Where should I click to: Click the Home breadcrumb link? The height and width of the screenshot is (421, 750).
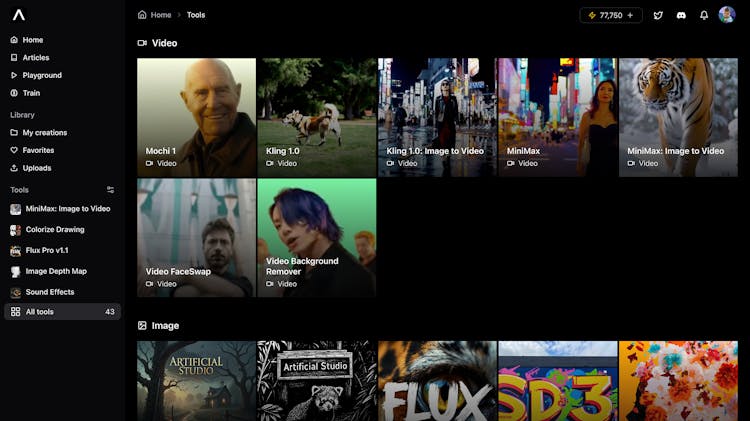(x=161, y=15)
